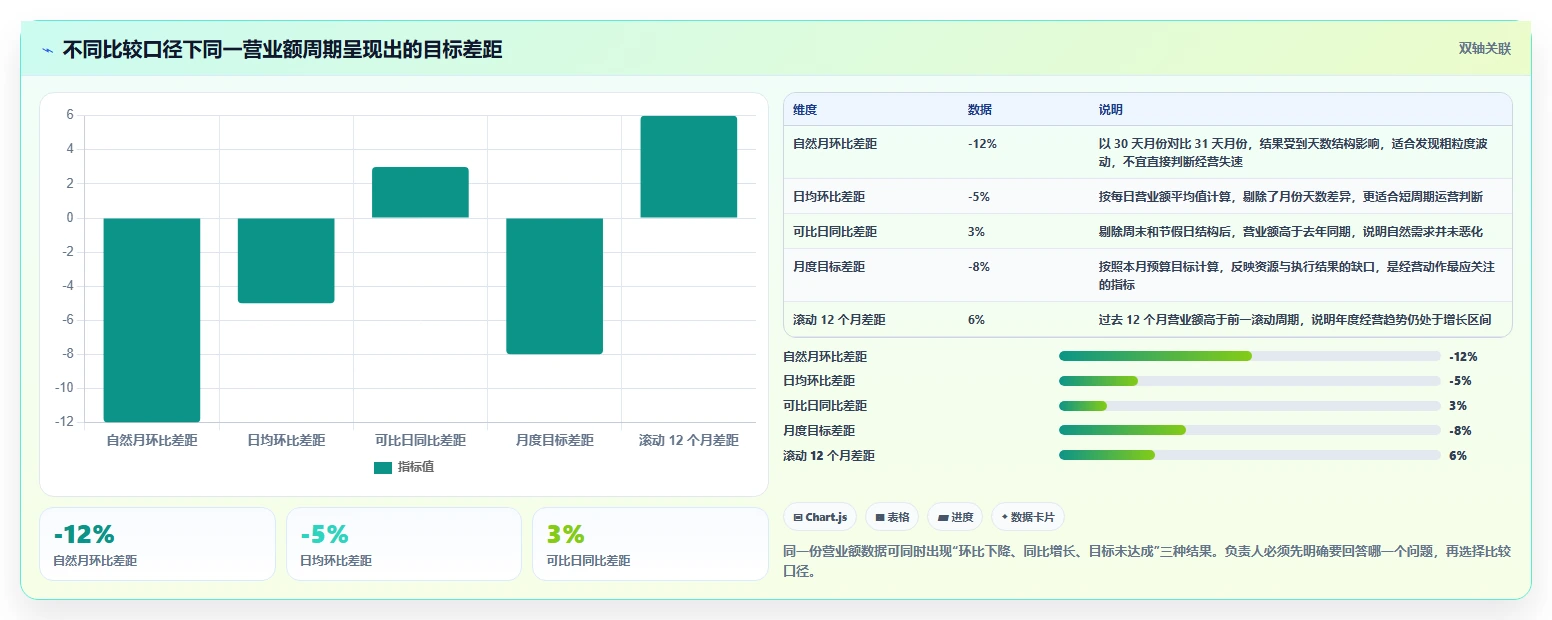The width and height of the screenshot is (1552, 620).
Task: Click the panel title 不同比较口径下
Action: pyautogui.click(x=282, y=50)
